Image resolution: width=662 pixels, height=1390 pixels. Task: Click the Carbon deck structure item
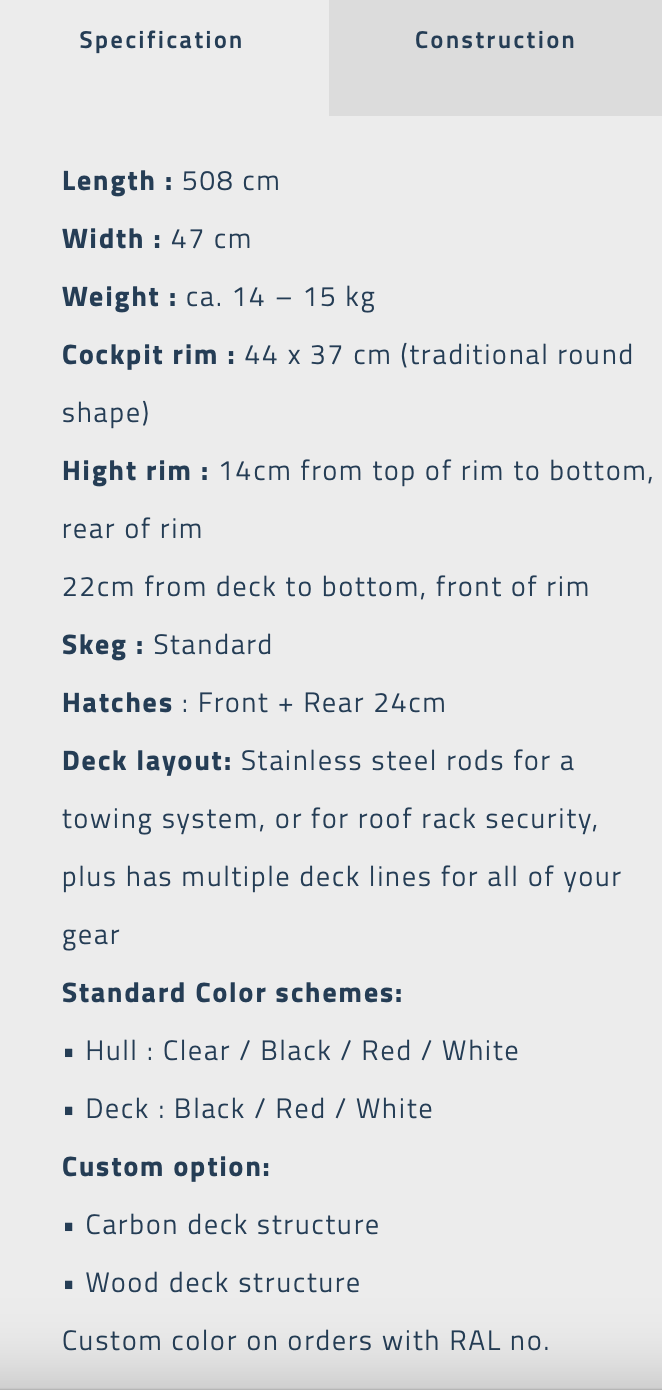click(x=232, y=1225)
